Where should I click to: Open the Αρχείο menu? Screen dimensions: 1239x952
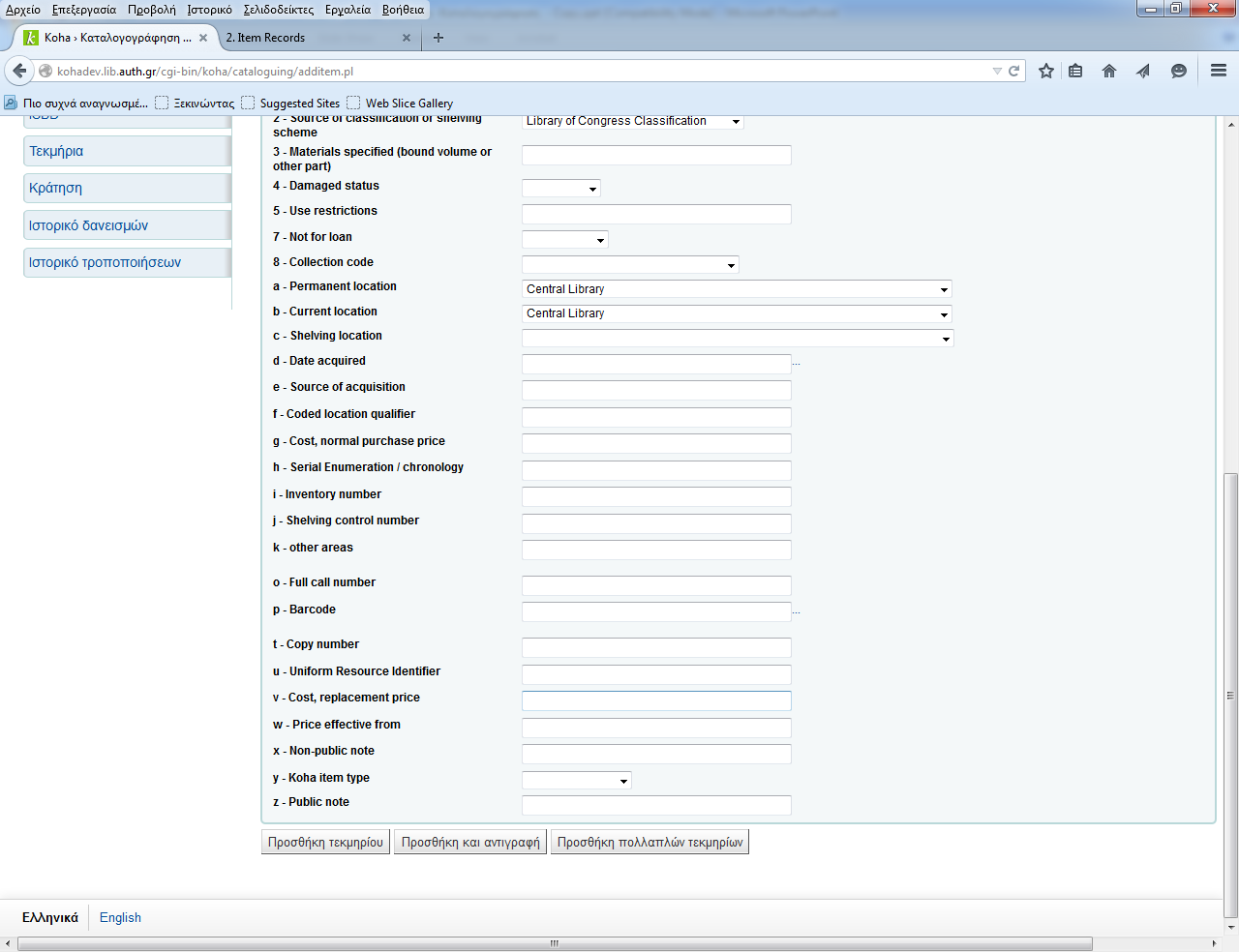tap(23, 10)
